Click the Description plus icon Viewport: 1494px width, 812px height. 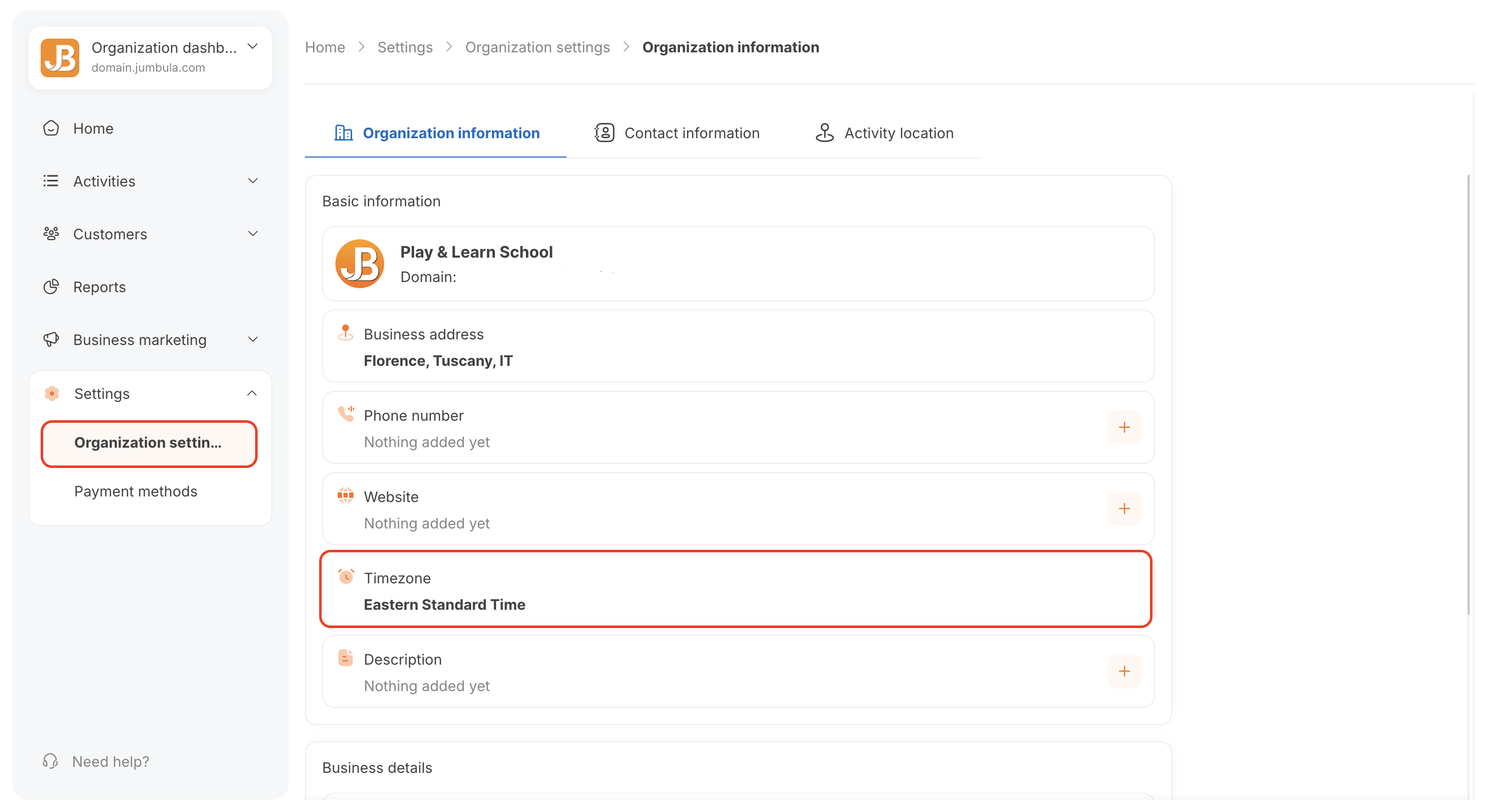pos(1124,671)
